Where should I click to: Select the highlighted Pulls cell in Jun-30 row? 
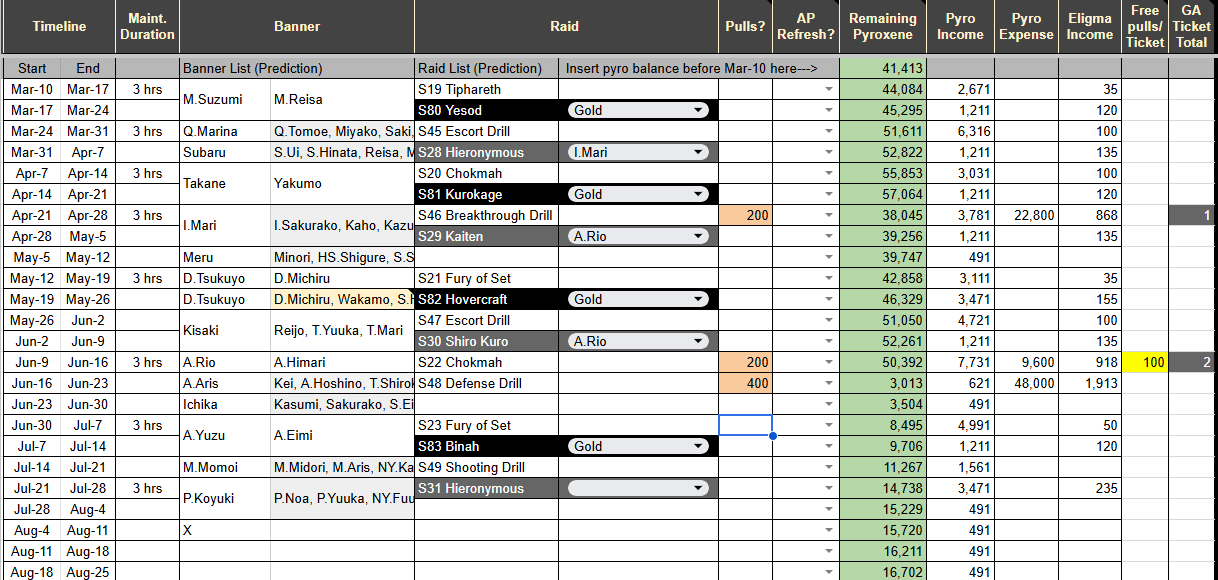pyautogui.click(x=745, y=425)
